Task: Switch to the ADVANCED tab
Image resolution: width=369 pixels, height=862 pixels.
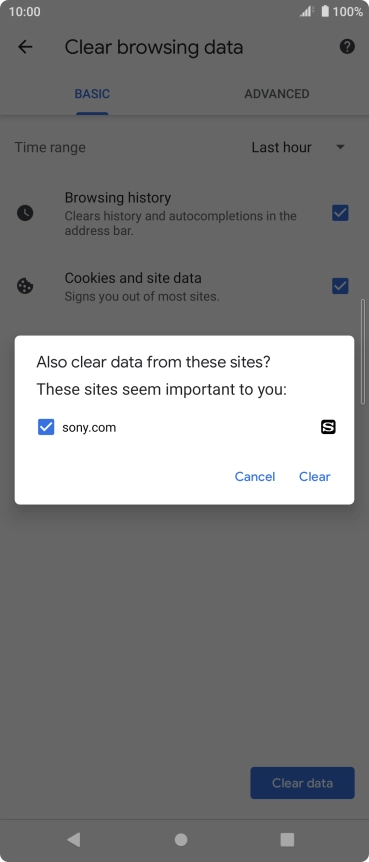Action: 277,94
